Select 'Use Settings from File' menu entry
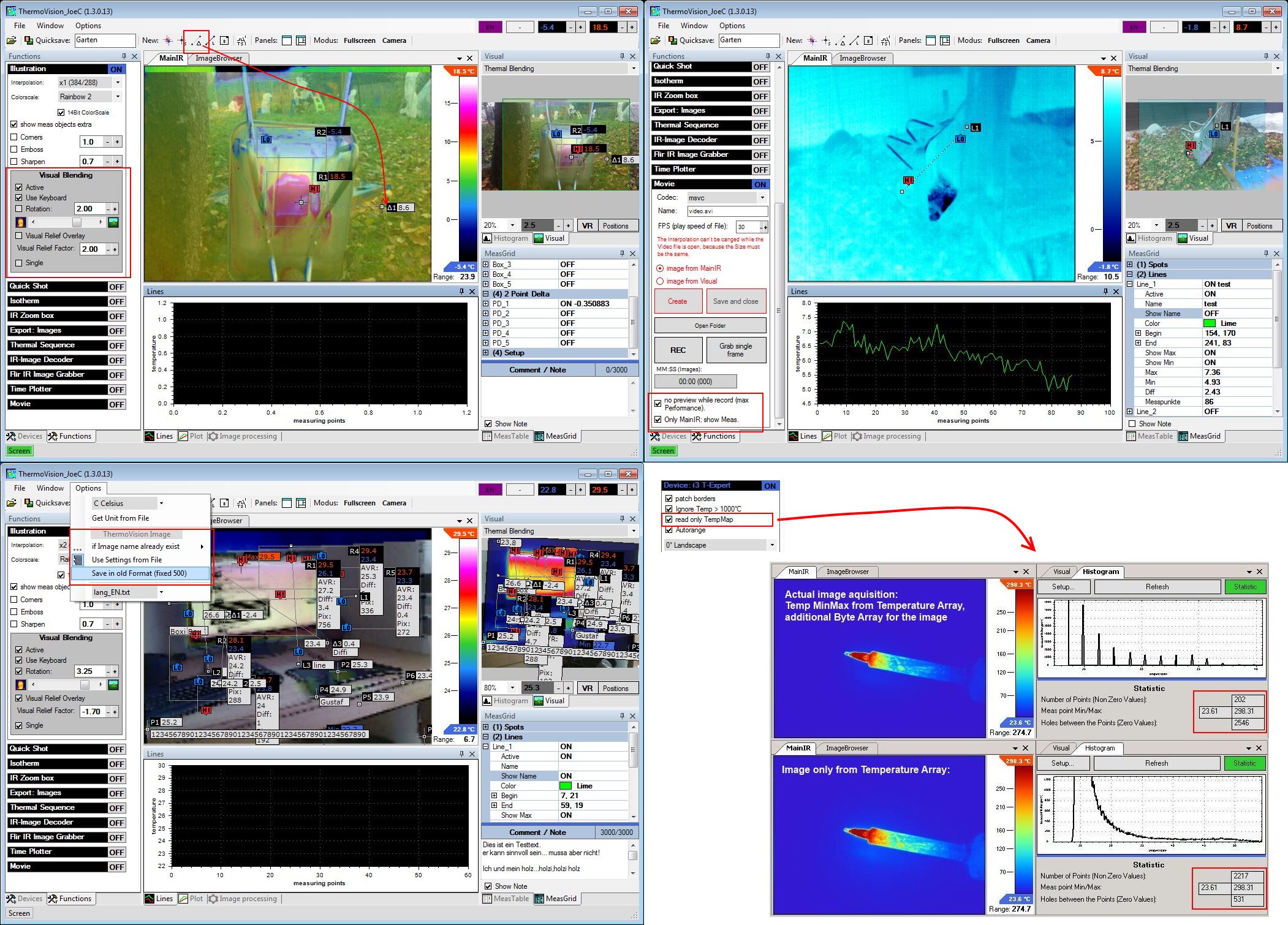This screenshot has width=1288, height=925. click(127, 560)
